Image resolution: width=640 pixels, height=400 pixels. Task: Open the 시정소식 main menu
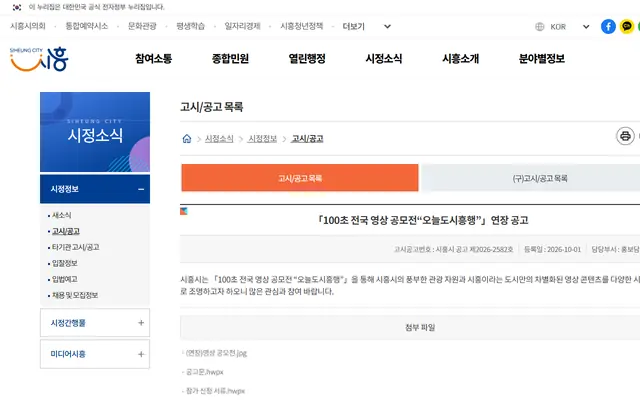pos(384,59)
